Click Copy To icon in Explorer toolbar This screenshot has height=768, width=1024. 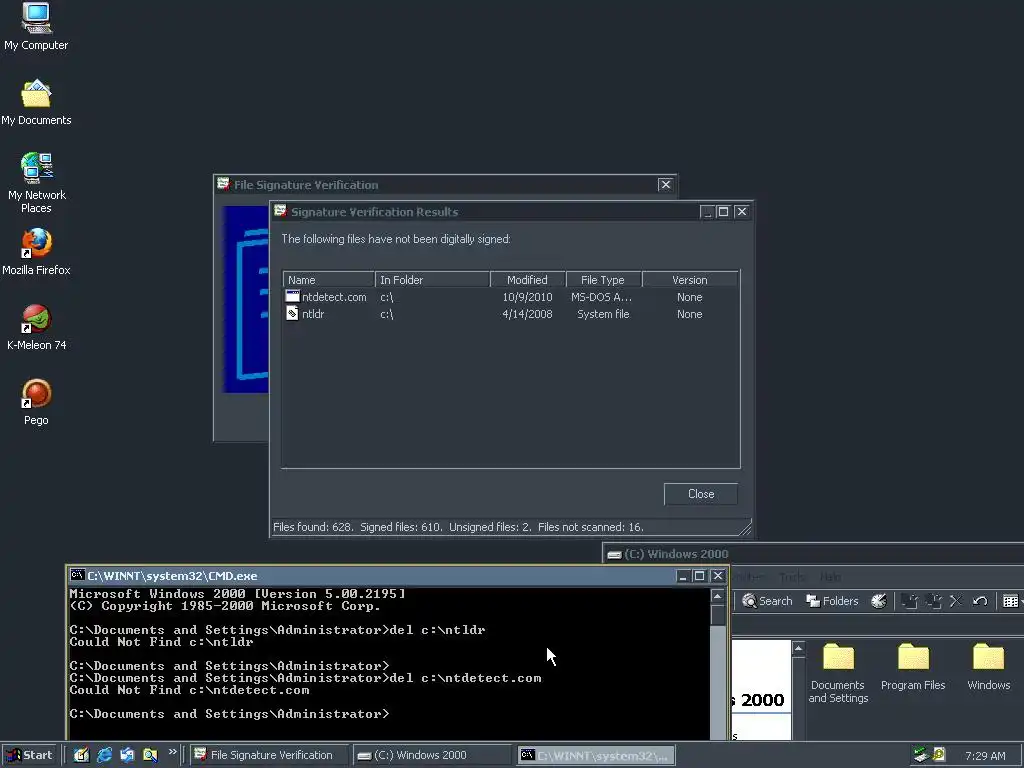(933, 601)
